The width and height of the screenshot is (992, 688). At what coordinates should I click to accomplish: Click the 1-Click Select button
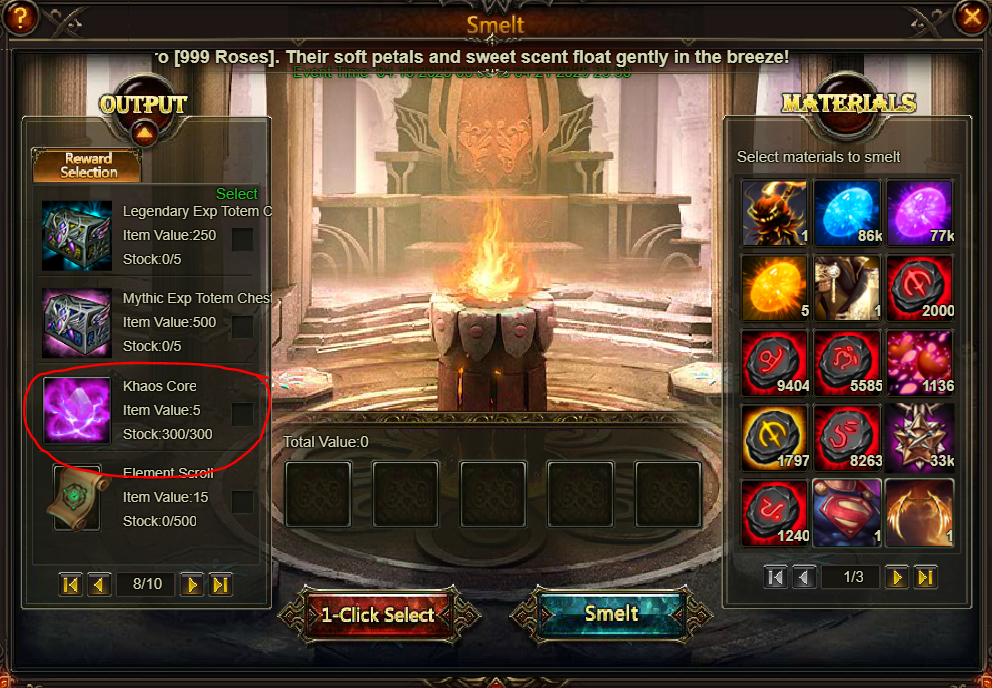pyautogui.click(x=378, y=615)
